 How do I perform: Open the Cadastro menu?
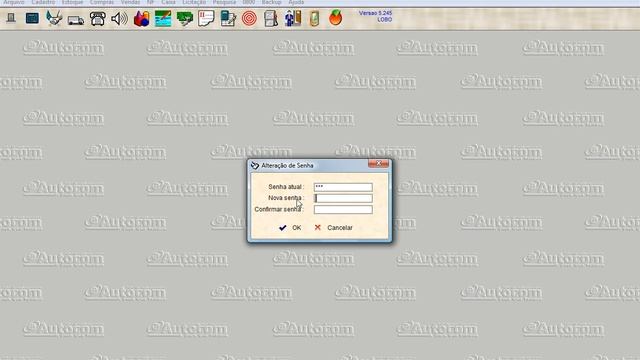pos(43,2)
